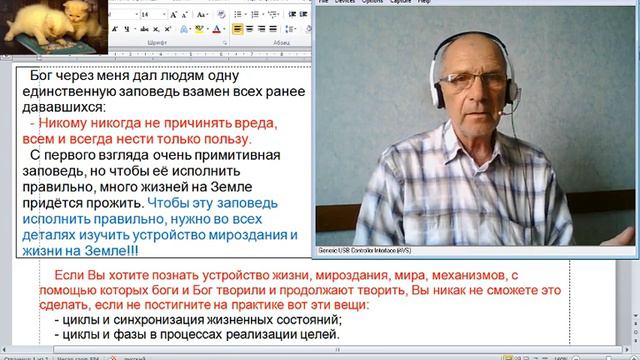Click the red text 'Никому никогда не причинять вреда'
The height and width of the screenshot is (360, 640).
(158, 123)
